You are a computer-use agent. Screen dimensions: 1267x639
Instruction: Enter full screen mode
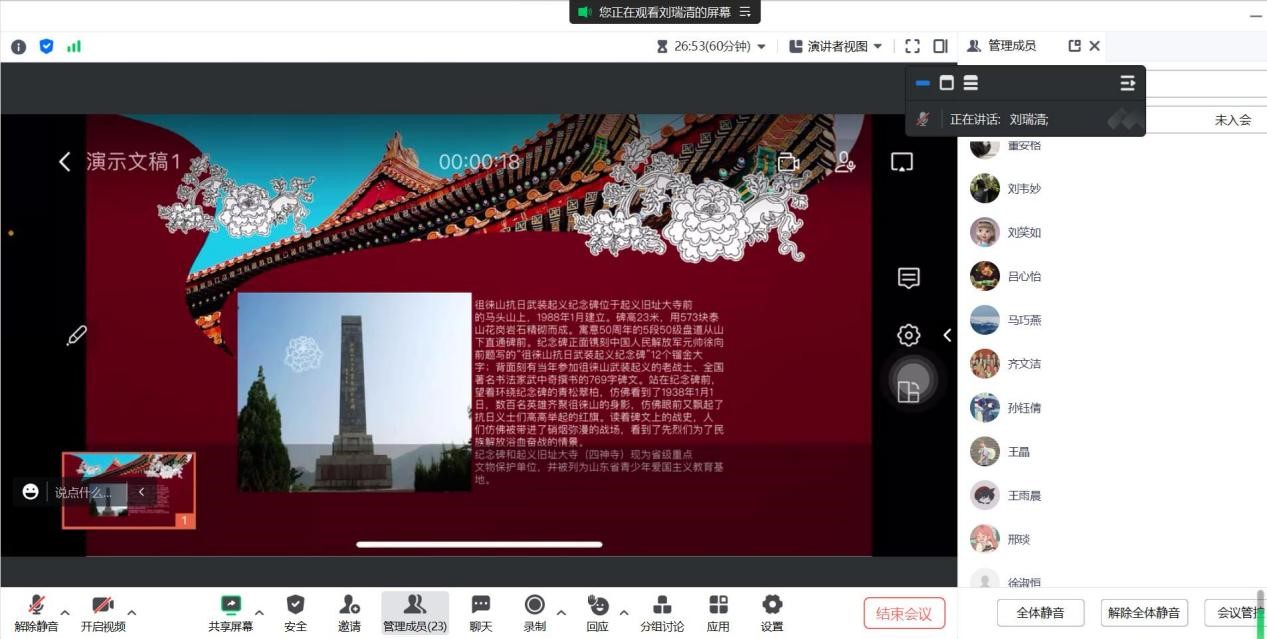pos(912,46)
